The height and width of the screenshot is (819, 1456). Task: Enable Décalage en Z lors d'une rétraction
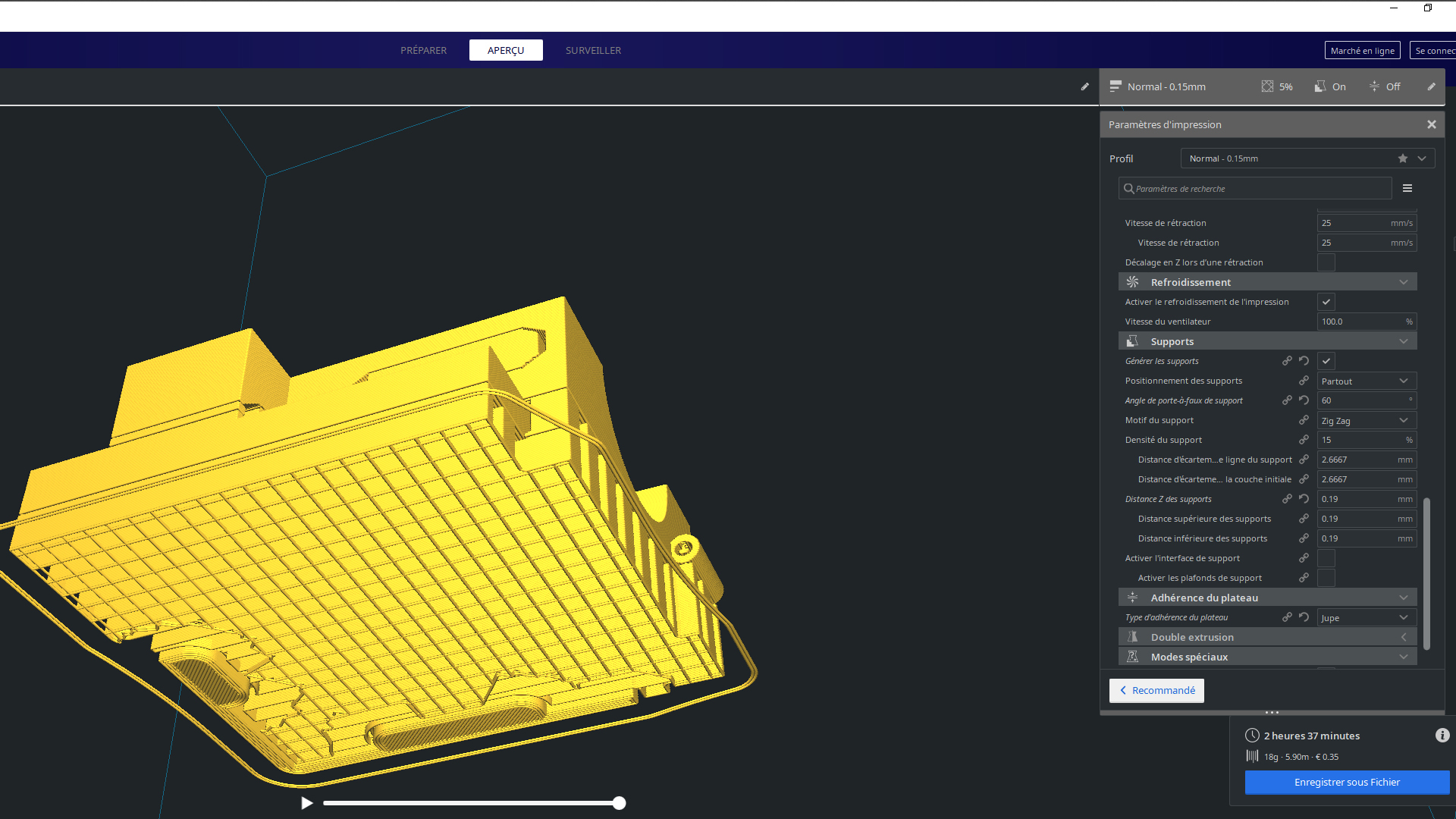(1326, 262)
